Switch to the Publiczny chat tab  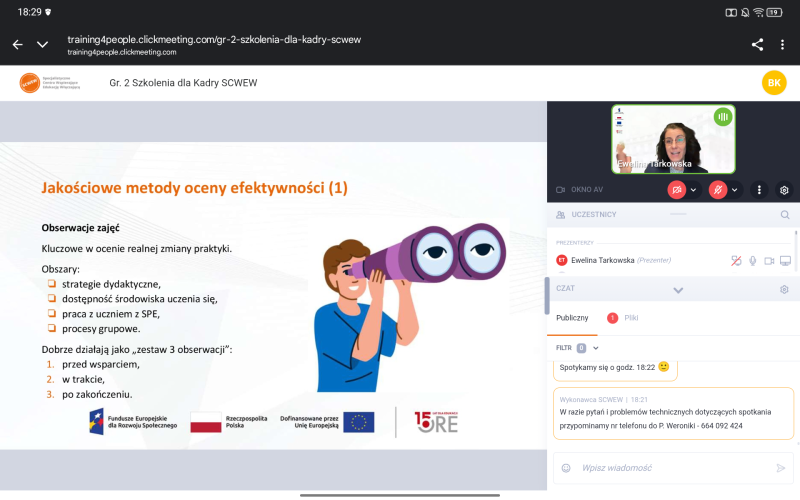tap(572, 317)
